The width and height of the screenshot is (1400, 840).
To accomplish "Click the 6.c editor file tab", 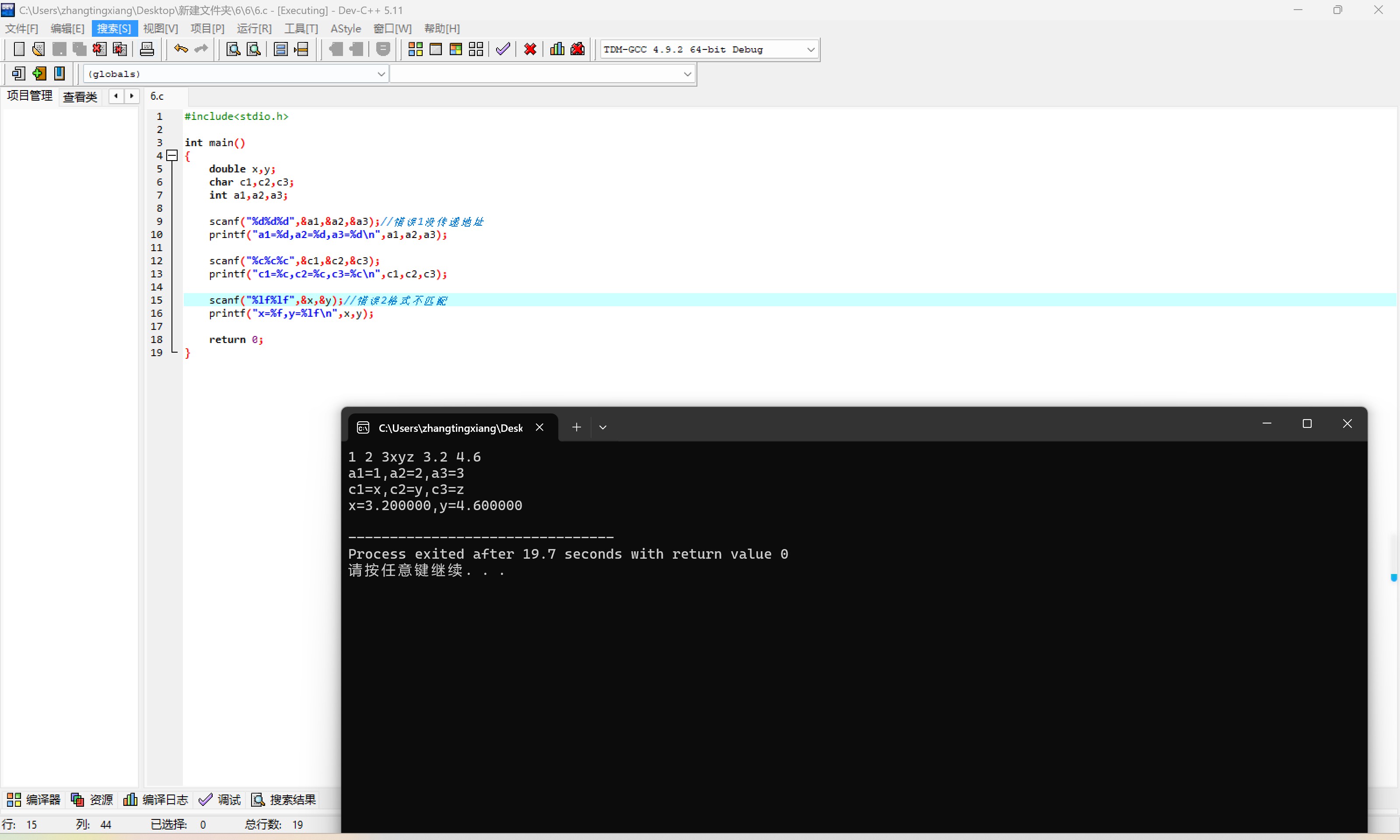I will 157,96.
